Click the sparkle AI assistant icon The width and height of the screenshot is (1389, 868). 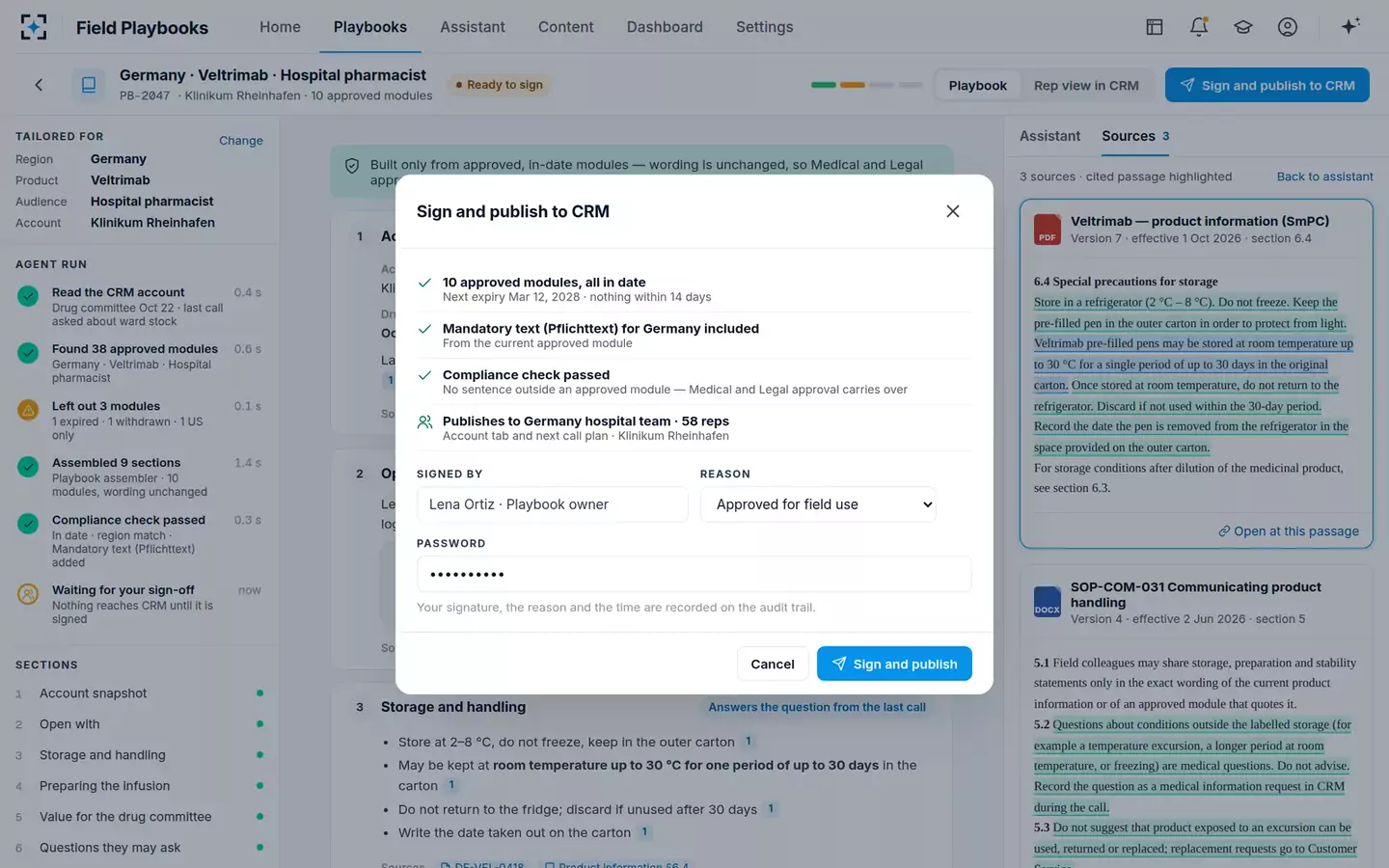(1350, 26)
